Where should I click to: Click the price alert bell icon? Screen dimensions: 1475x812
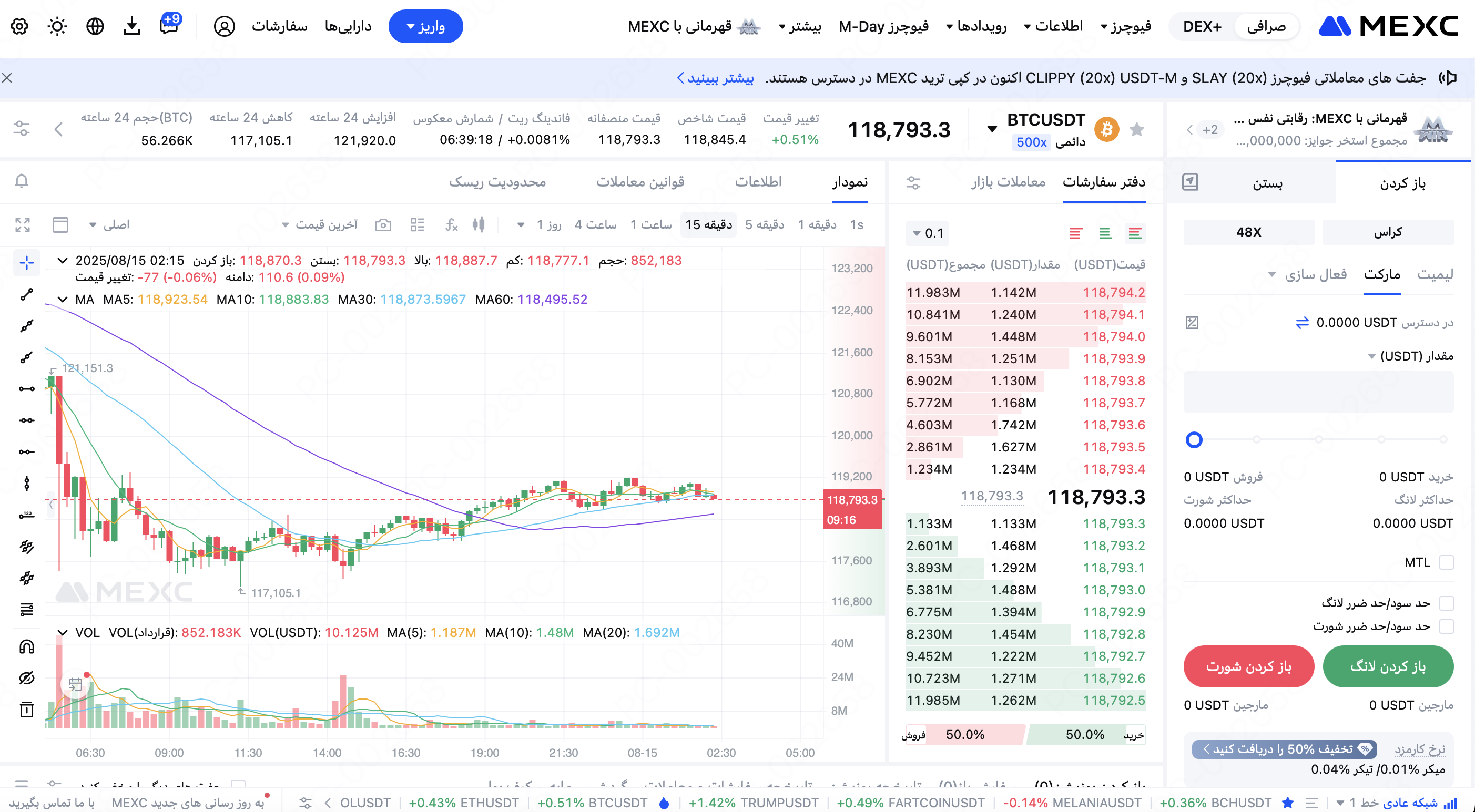21,181
